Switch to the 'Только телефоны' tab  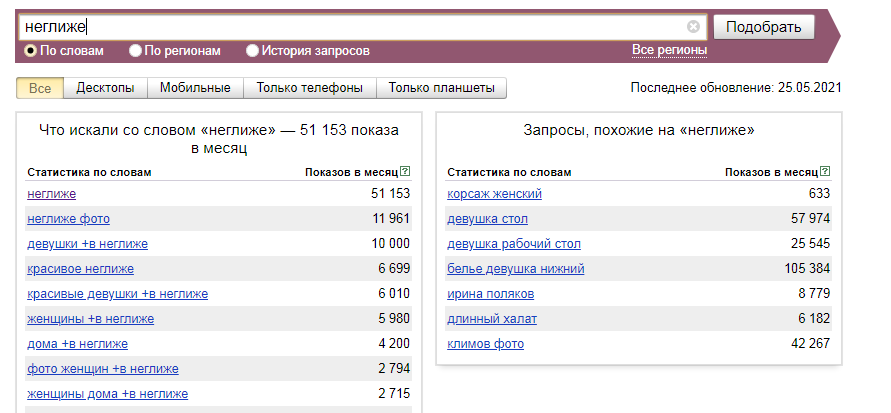[x=310, y=88]
